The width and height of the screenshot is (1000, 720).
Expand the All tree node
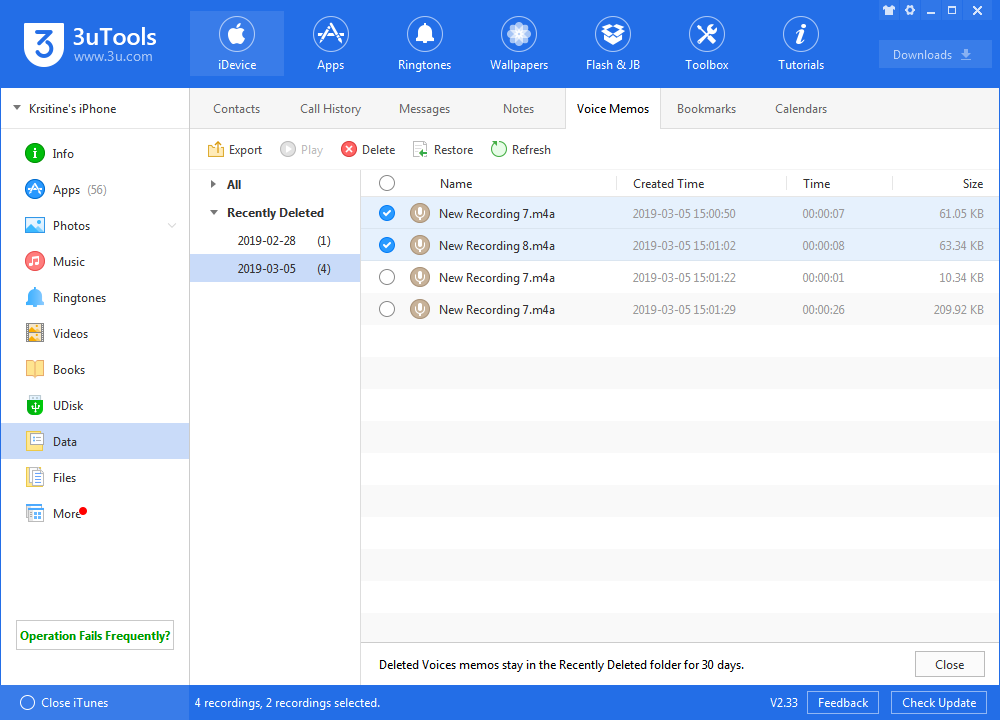[x=213, y=184]
